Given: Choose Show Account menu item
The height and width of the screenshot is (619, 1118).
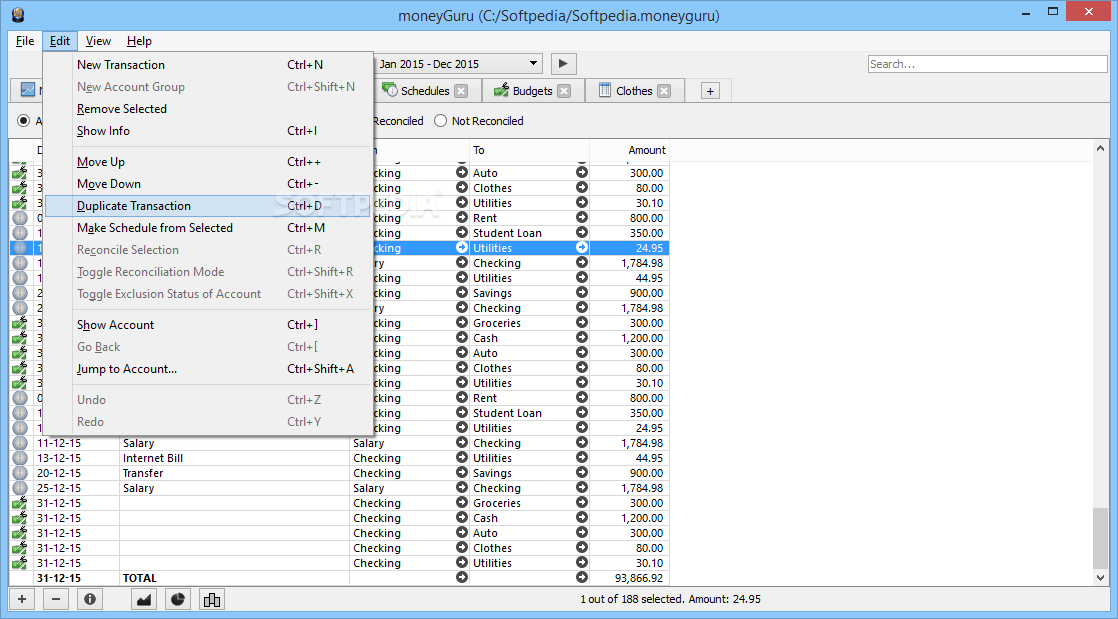Looking at the screenshot, I should tap(208, 325).
